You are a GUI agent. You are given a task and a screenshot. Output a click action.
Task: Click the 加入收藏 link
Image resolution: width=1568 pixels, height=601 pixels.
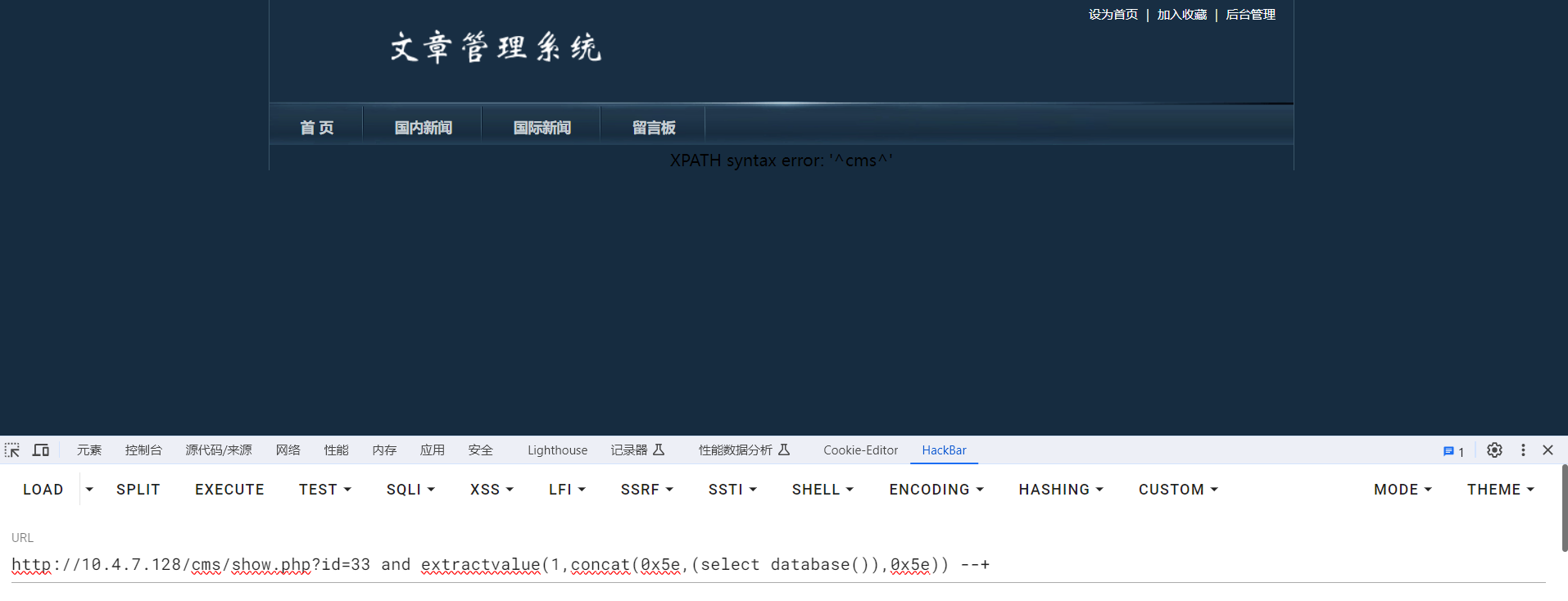1181,15
